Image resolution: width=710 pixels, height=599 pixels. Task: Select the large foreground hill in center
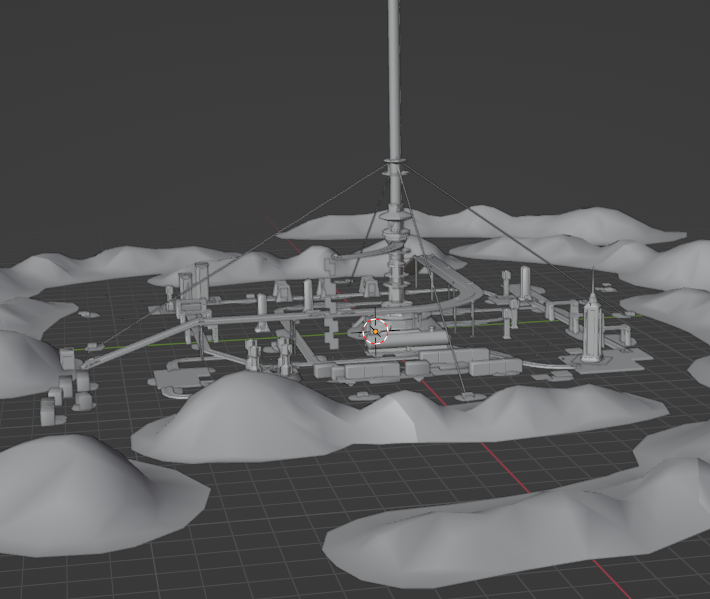click(260, 415)
